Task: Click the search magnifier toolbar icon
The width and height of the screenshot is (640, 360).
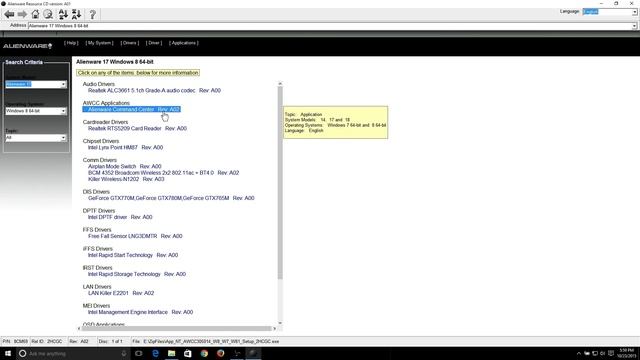Action: [x=48, y=14]
